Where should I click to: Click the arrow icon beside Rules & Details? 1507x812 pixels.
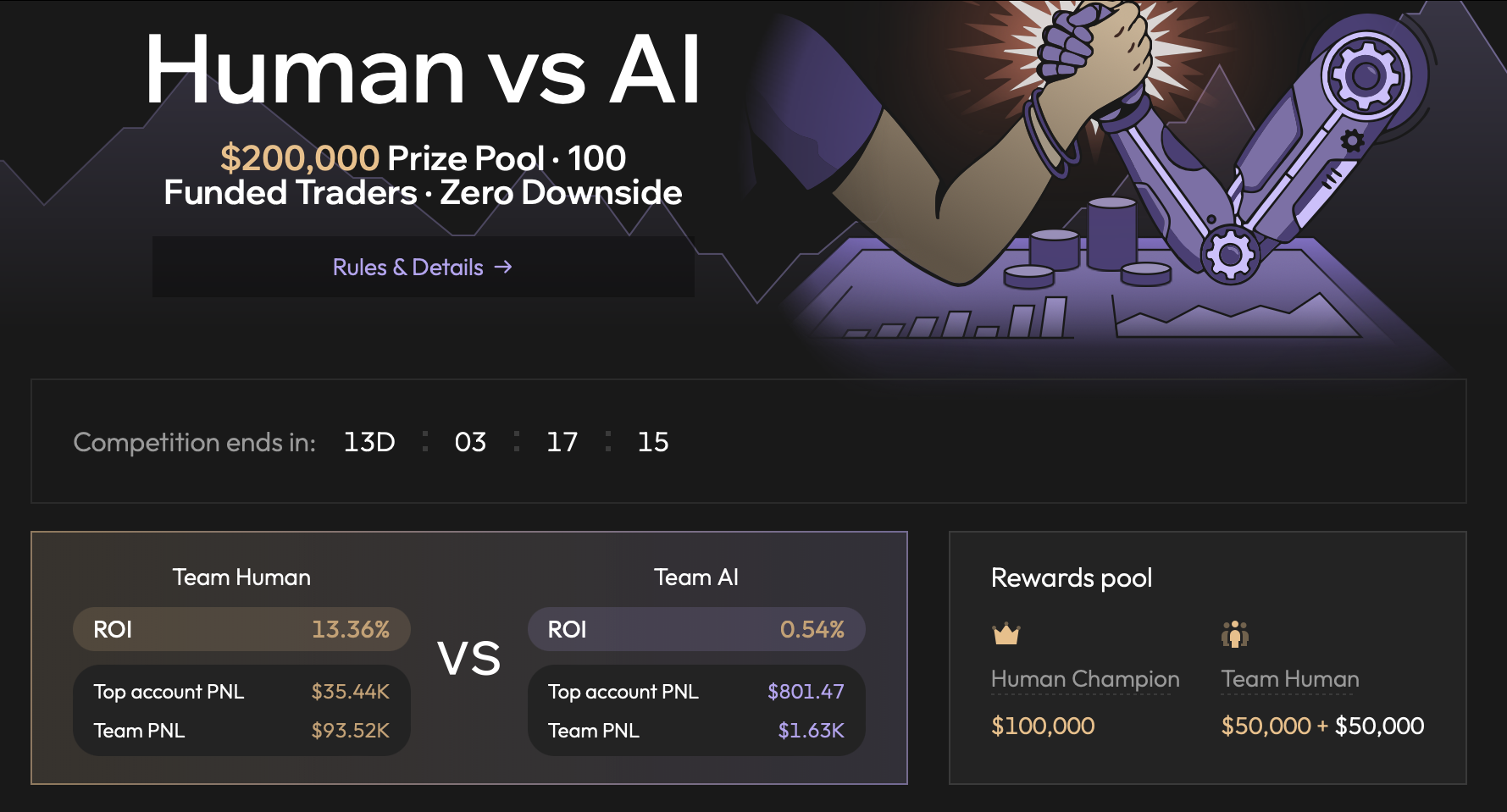coord(503,267)
